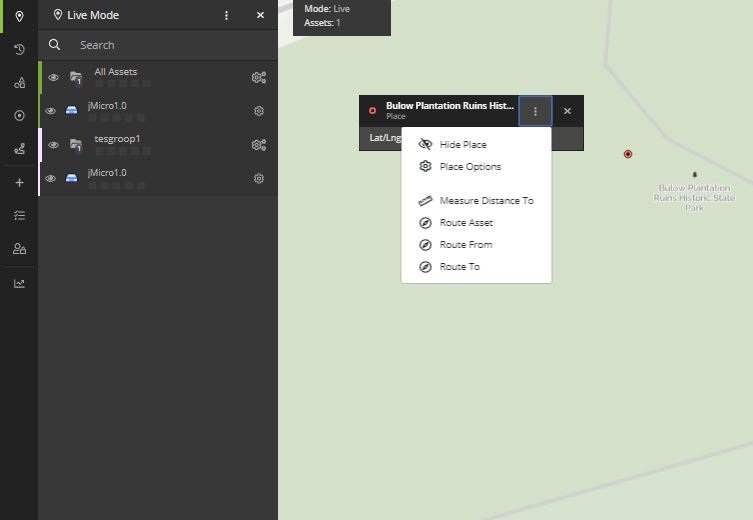Click Place Options menu entry

click(x=470, y=167)
